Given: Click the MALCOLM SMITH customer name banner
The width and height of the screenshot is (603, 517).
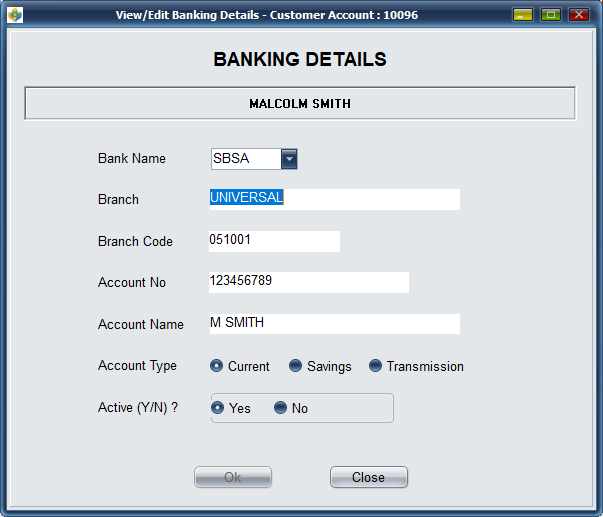Looking at the screenshot, I should point(300,103).
